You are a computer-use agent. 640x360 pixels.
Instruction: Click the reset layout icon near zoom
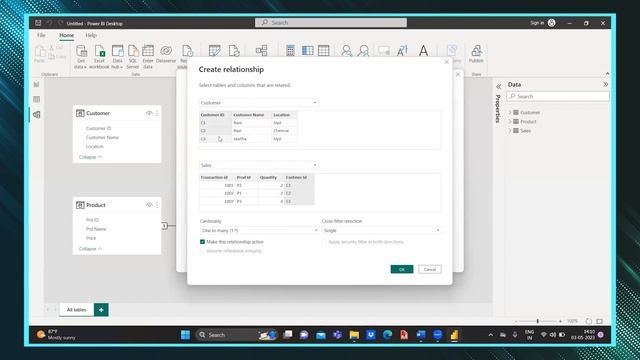point(589,321)
